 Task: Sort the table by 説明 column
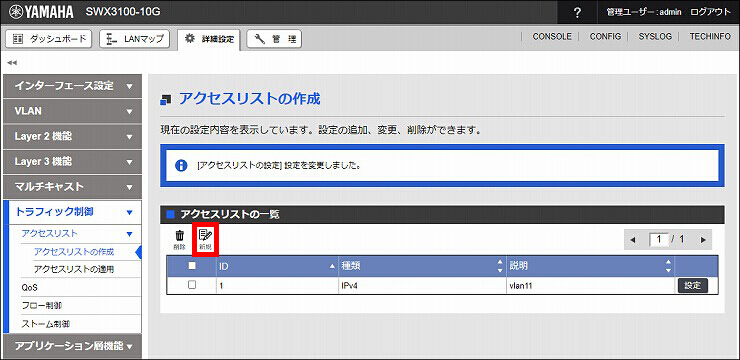click(590, 266)
